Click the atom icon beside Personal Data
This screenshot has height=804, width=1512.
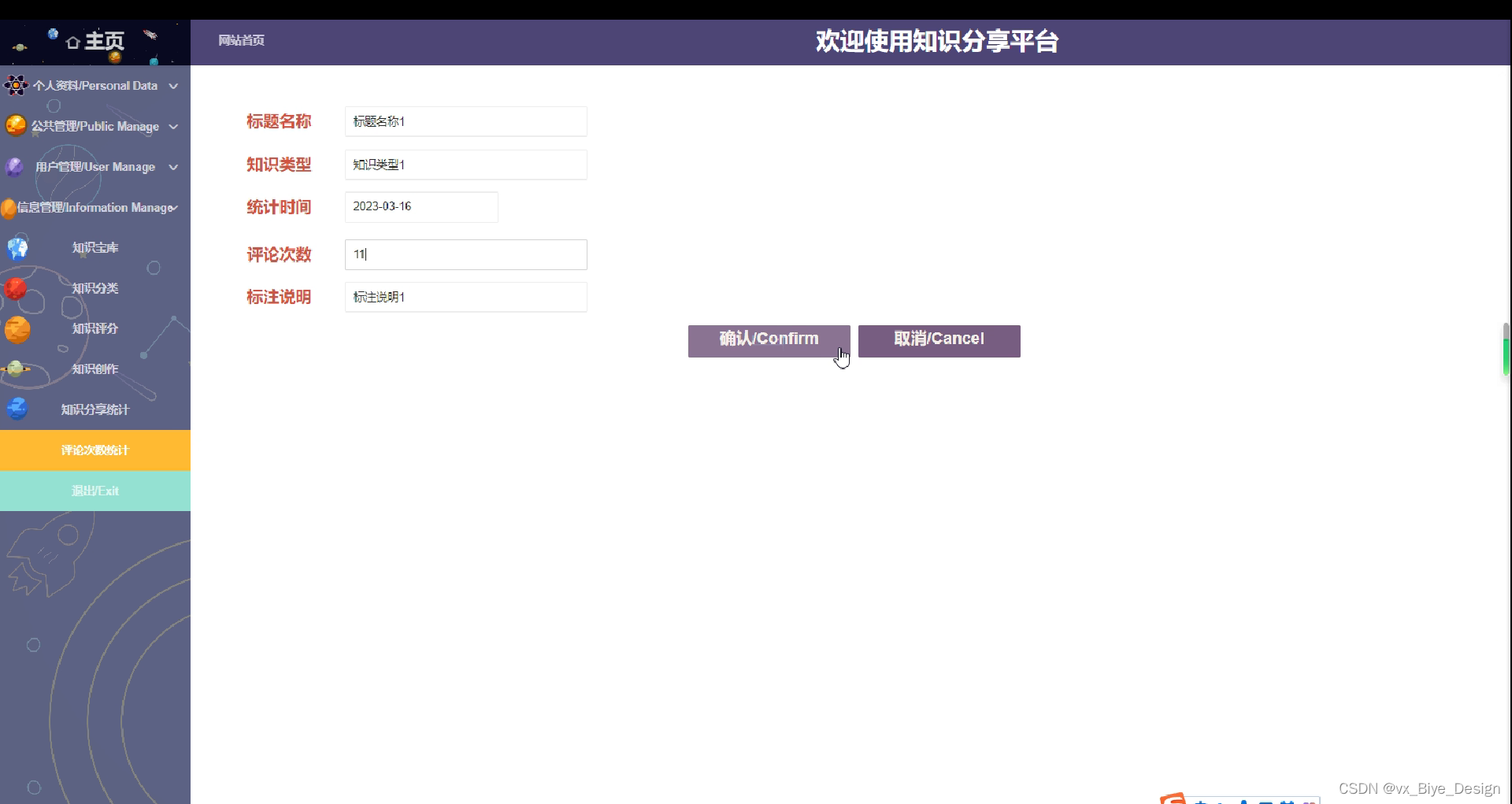pos(16,85)
